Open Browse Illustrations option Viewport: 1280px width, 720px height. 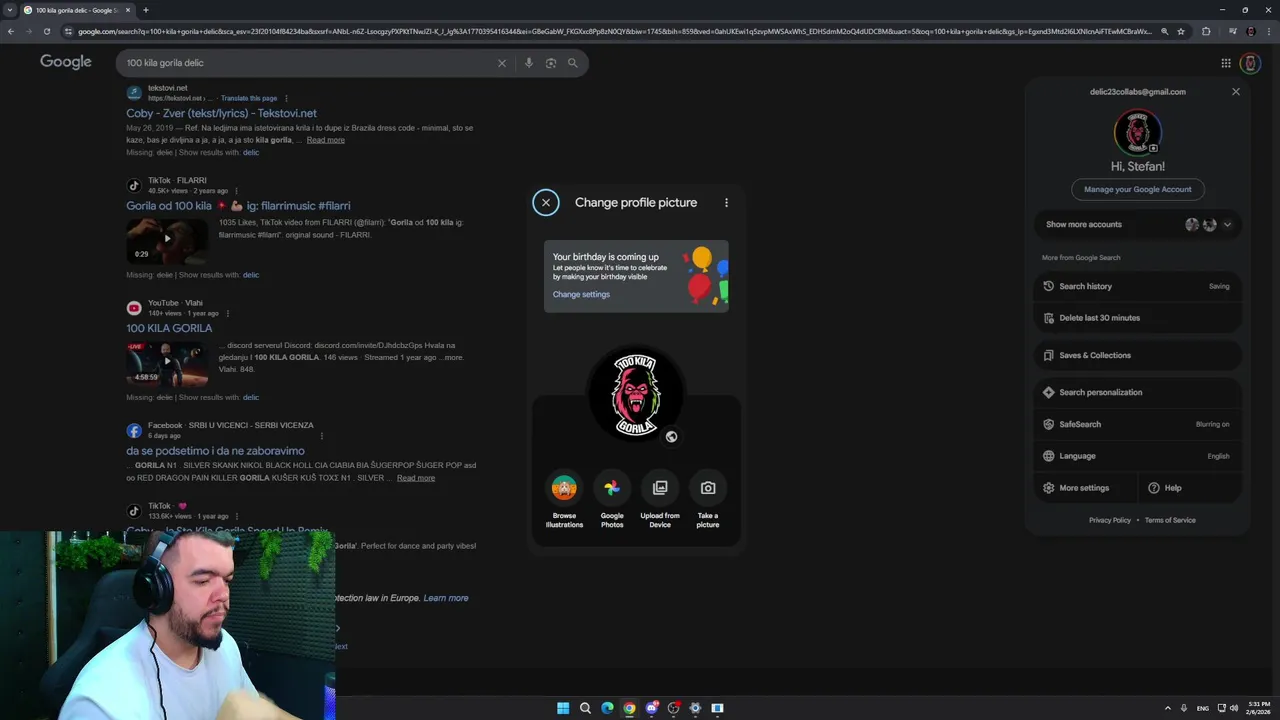point(564,499)
